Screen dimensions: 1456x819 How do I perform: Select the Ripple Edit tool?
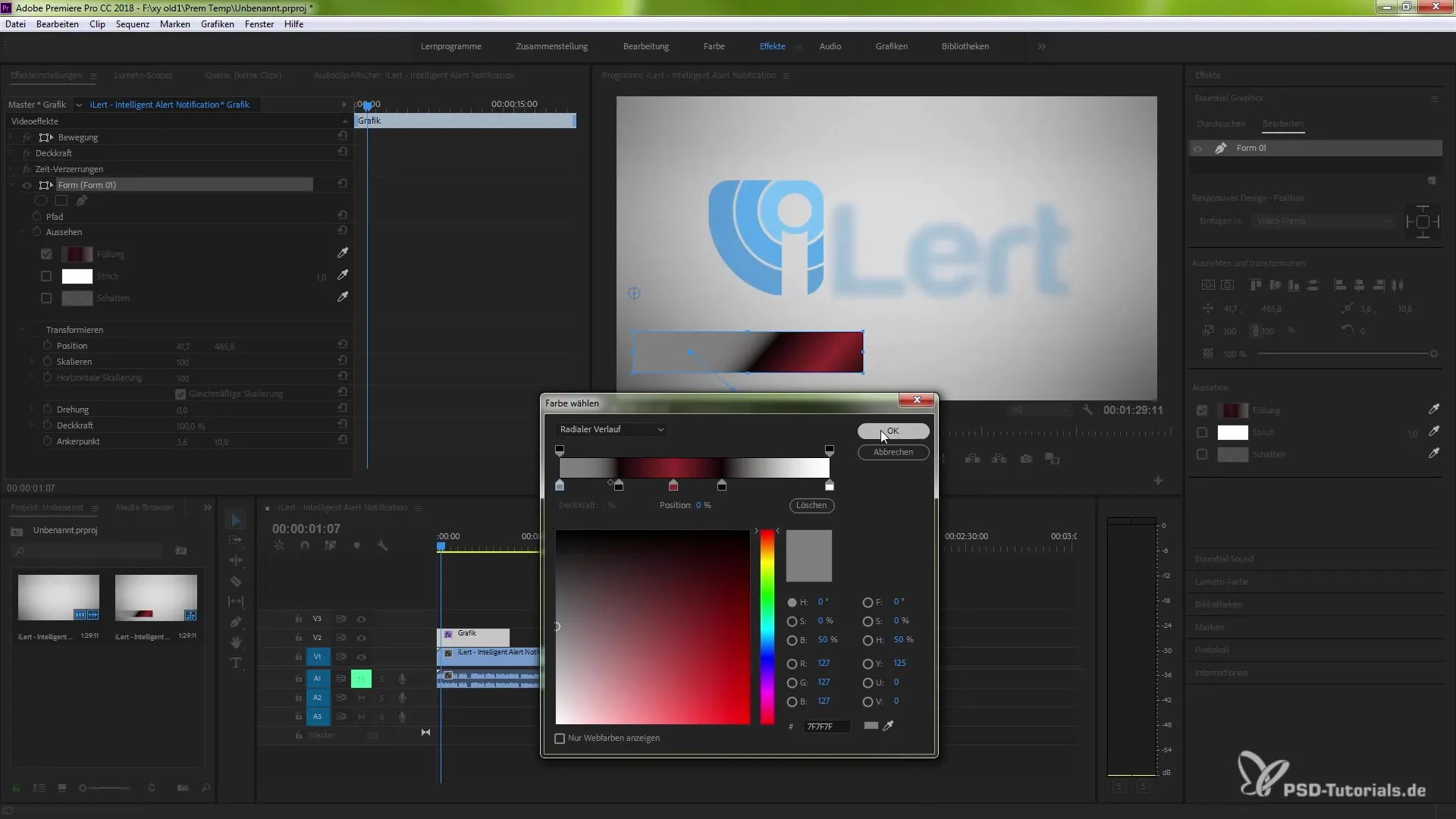point(236,560)
